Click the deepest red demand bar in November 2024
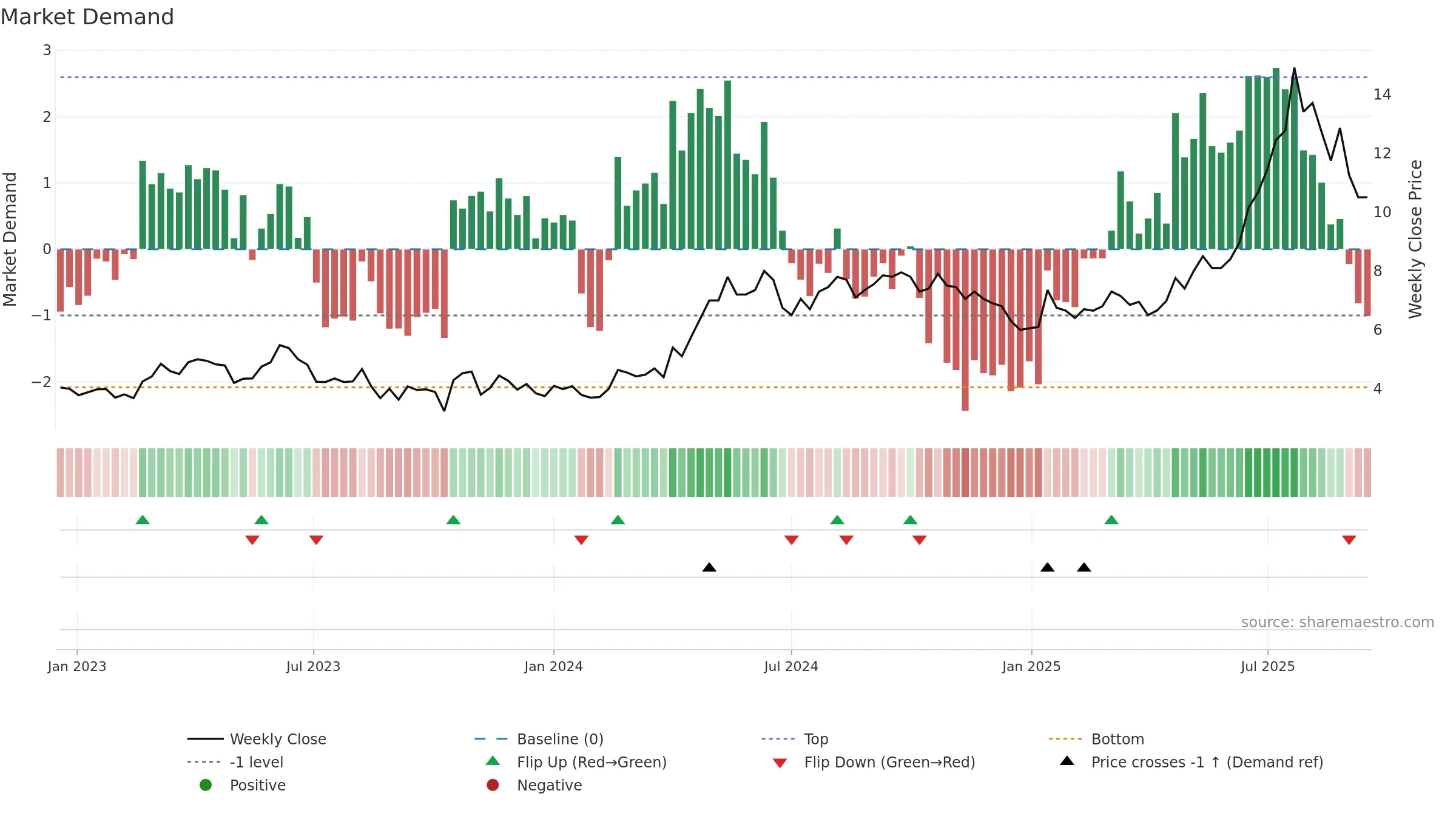This screenshot has width=1456, height=819. 965,330
